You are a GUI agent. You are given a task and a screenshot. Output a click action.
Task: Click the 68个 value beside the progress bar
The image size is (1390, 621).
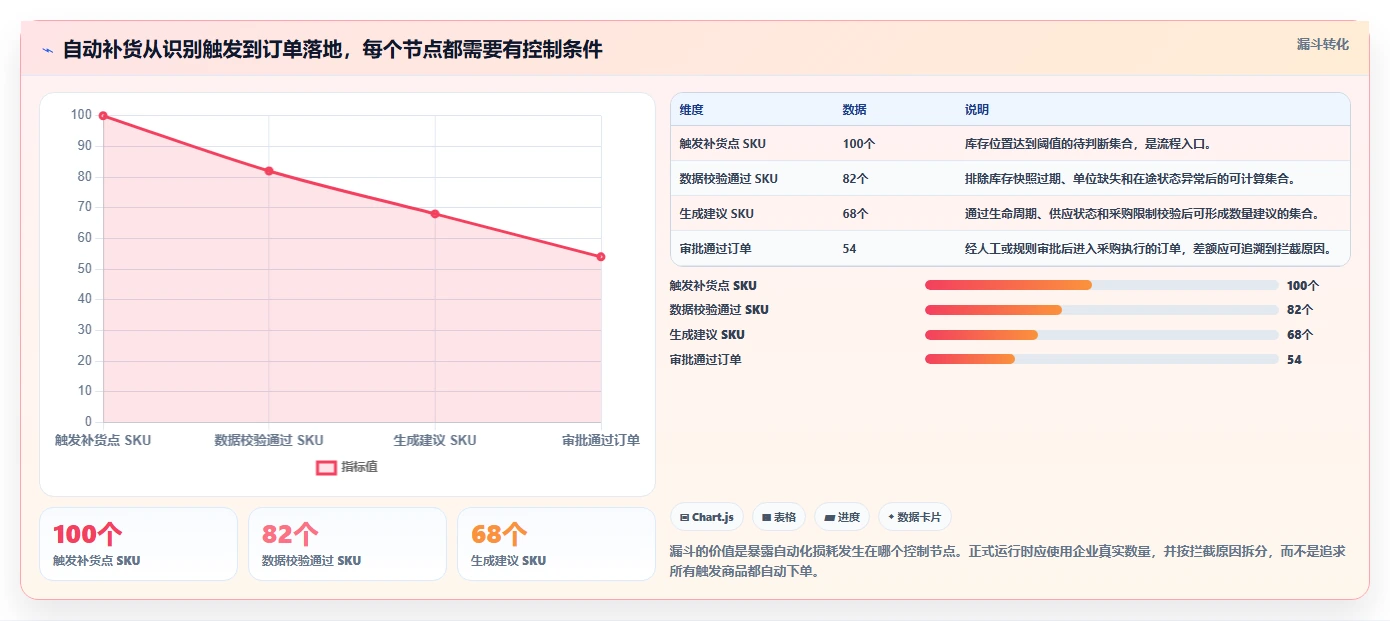[x=1300, y=335]
